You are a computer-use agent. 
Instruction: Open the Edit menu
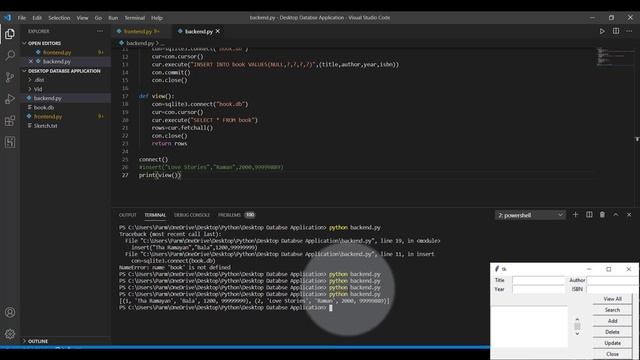coord(37,18)
